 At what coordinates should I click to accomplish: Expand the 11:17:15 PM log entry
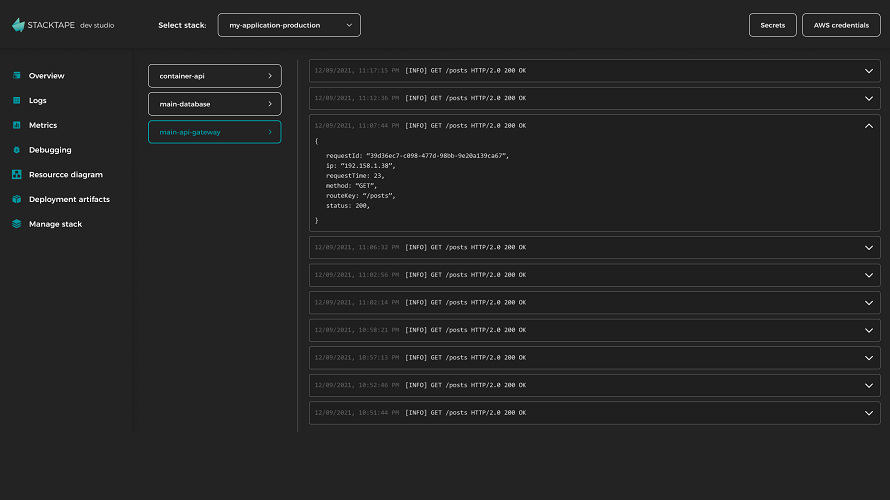pos(868,71)
